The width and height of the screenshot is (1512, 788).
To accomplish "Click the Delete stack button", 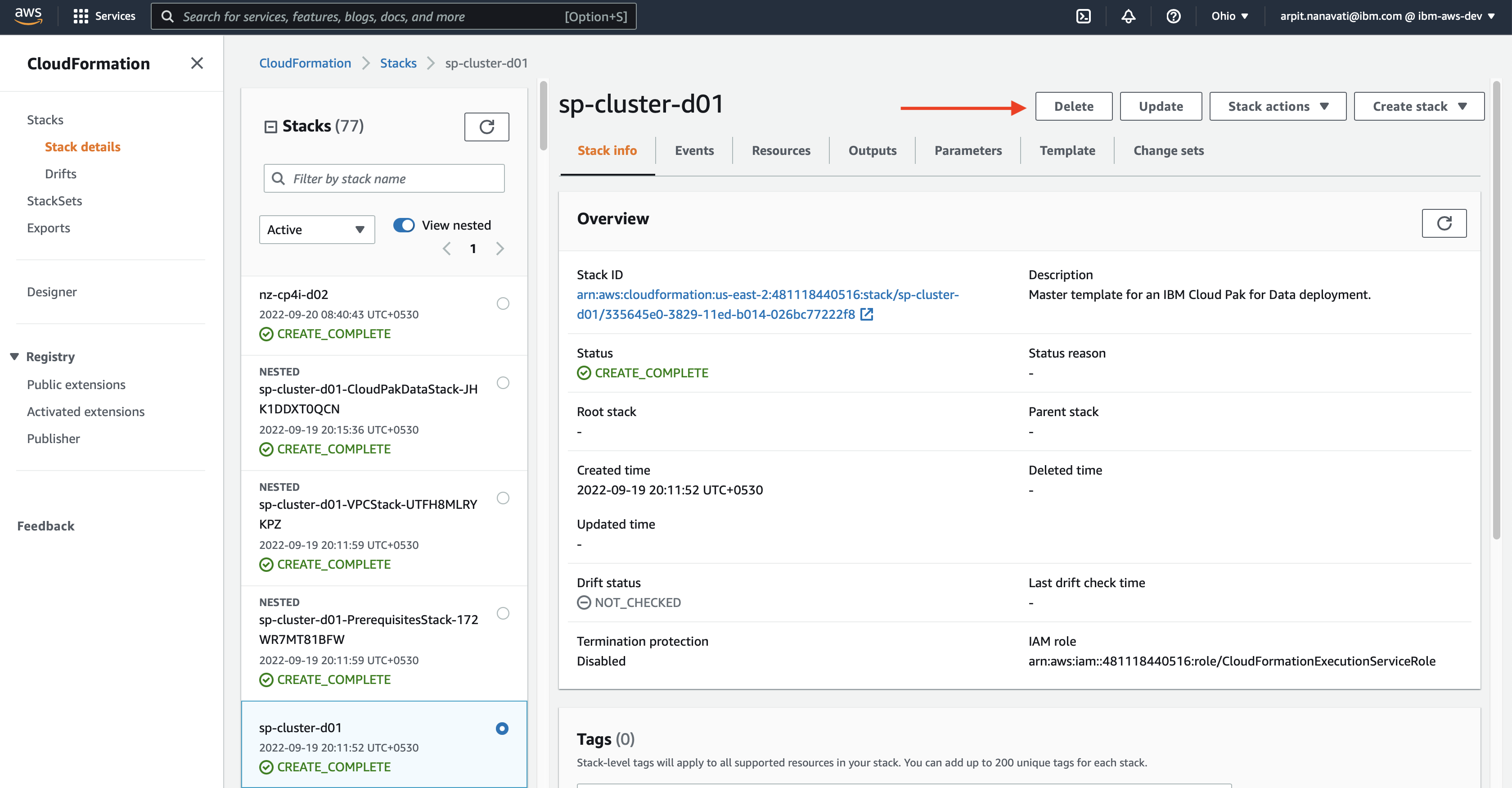I will [1074, 106].
